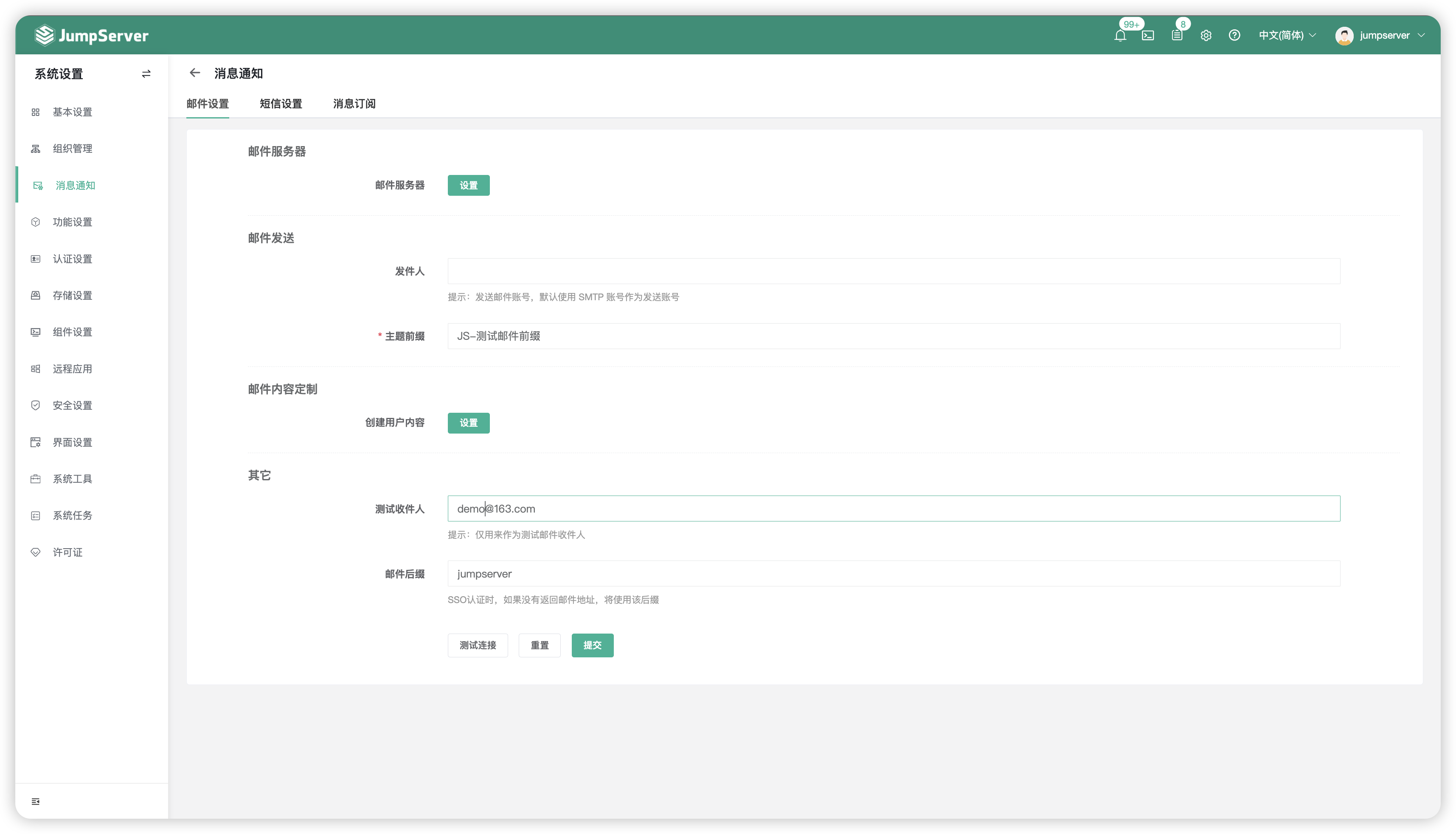The image size is (1456, 834).
Task: Click the 基本设置 sidebar icon
Action: click(x=36, y=112)
